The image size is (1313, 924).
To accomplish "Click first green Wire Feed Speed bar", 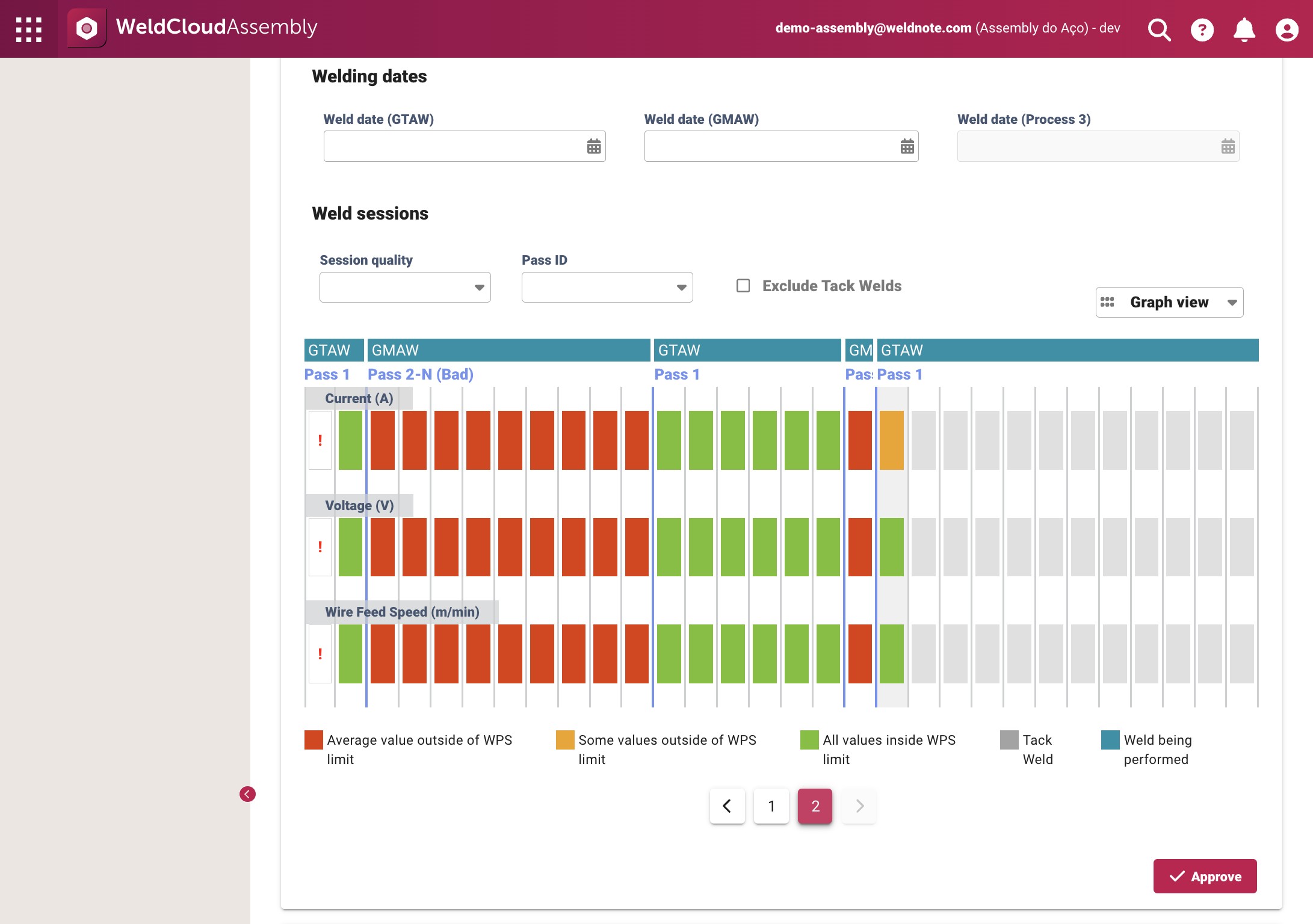I will point(350,654).
